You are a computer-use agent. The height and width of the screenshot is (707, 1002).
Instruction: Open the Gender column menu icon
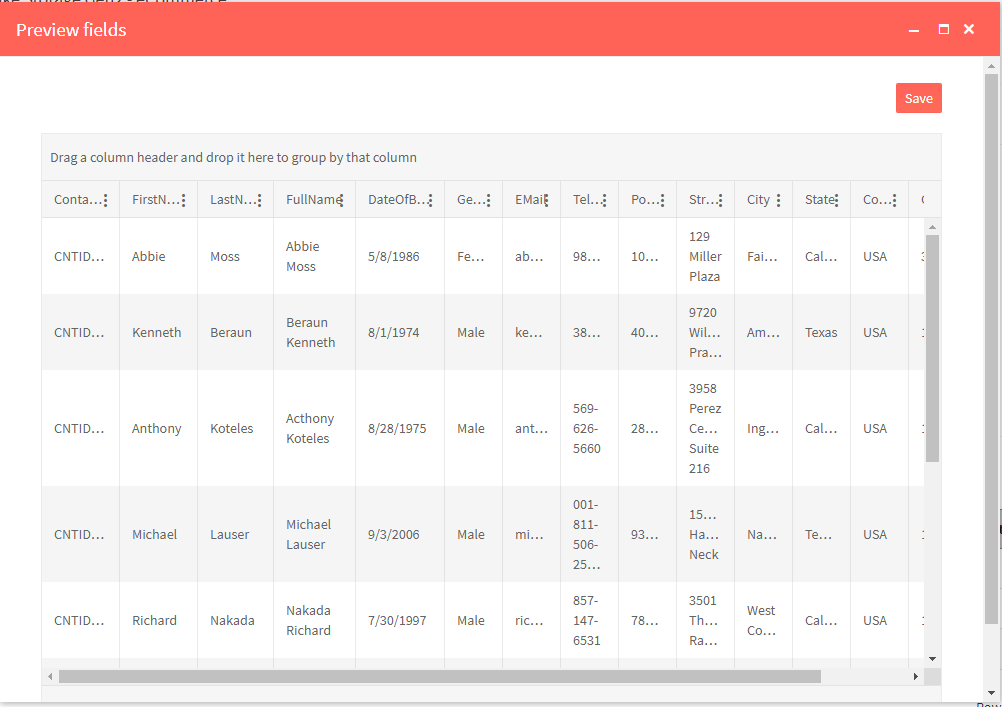pos(488,201)
